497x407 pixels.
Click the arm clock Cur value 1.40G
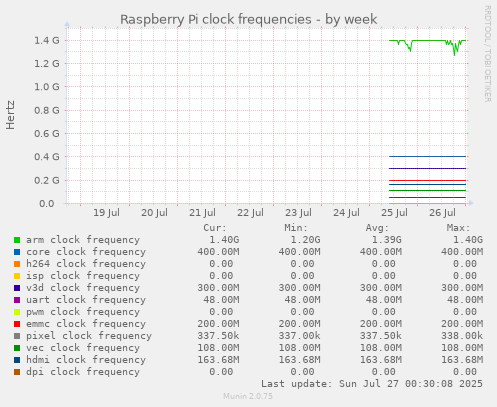click(224, 240)
